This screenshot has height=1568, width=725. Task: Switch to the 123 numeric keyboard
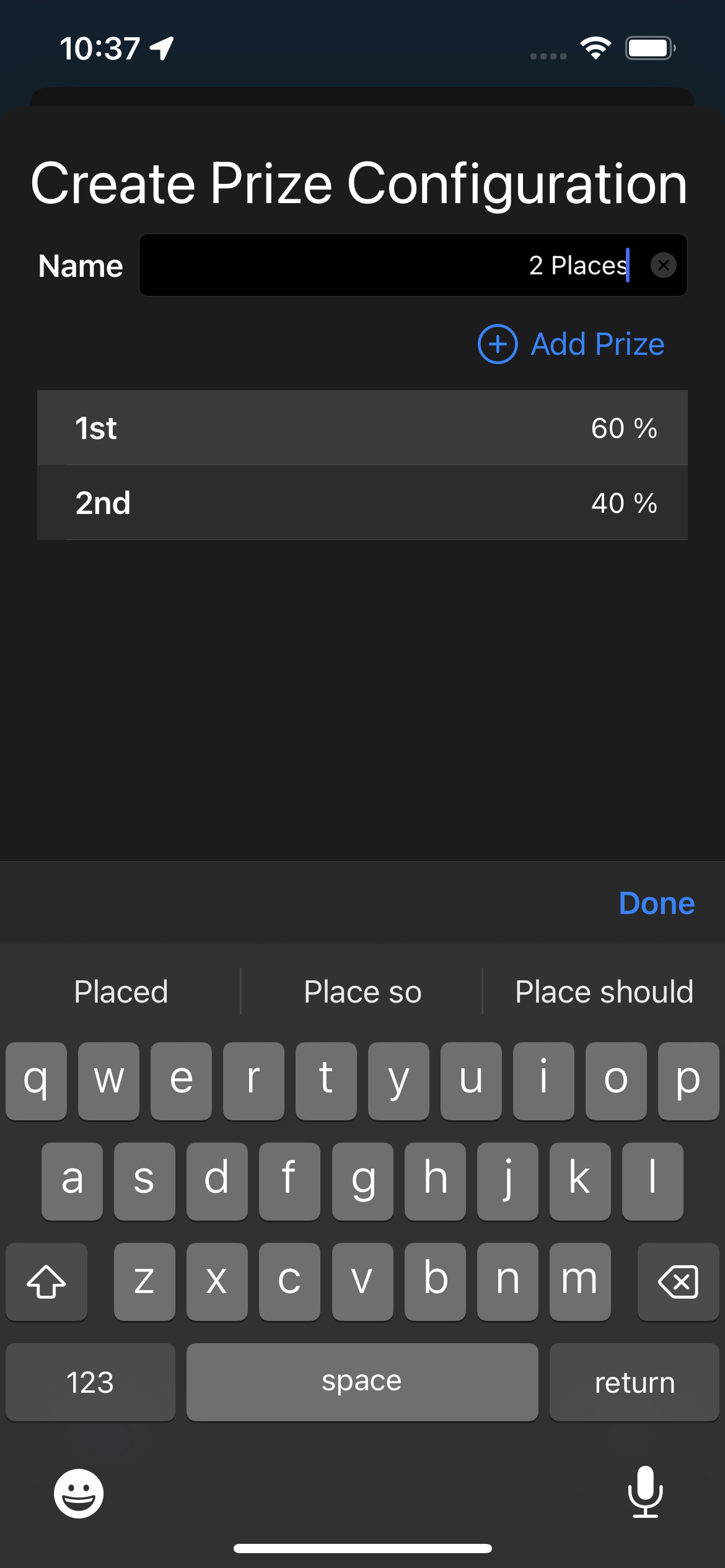tap(90, 1382)
